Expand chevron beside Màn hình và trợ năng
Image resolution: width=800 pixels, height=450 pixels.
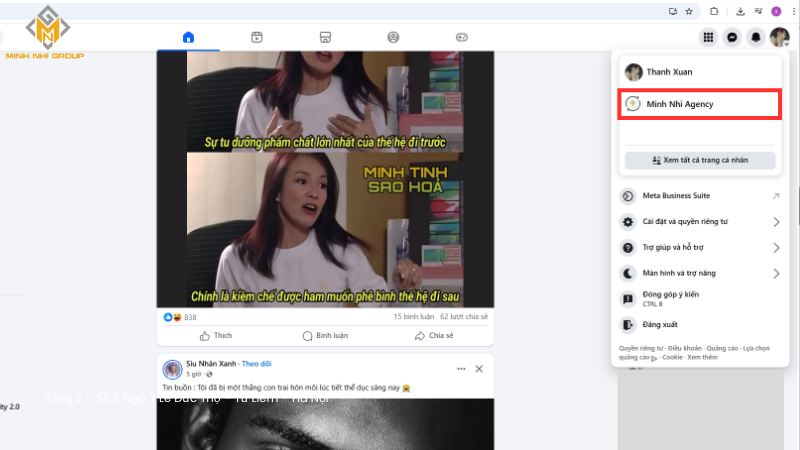776,273
